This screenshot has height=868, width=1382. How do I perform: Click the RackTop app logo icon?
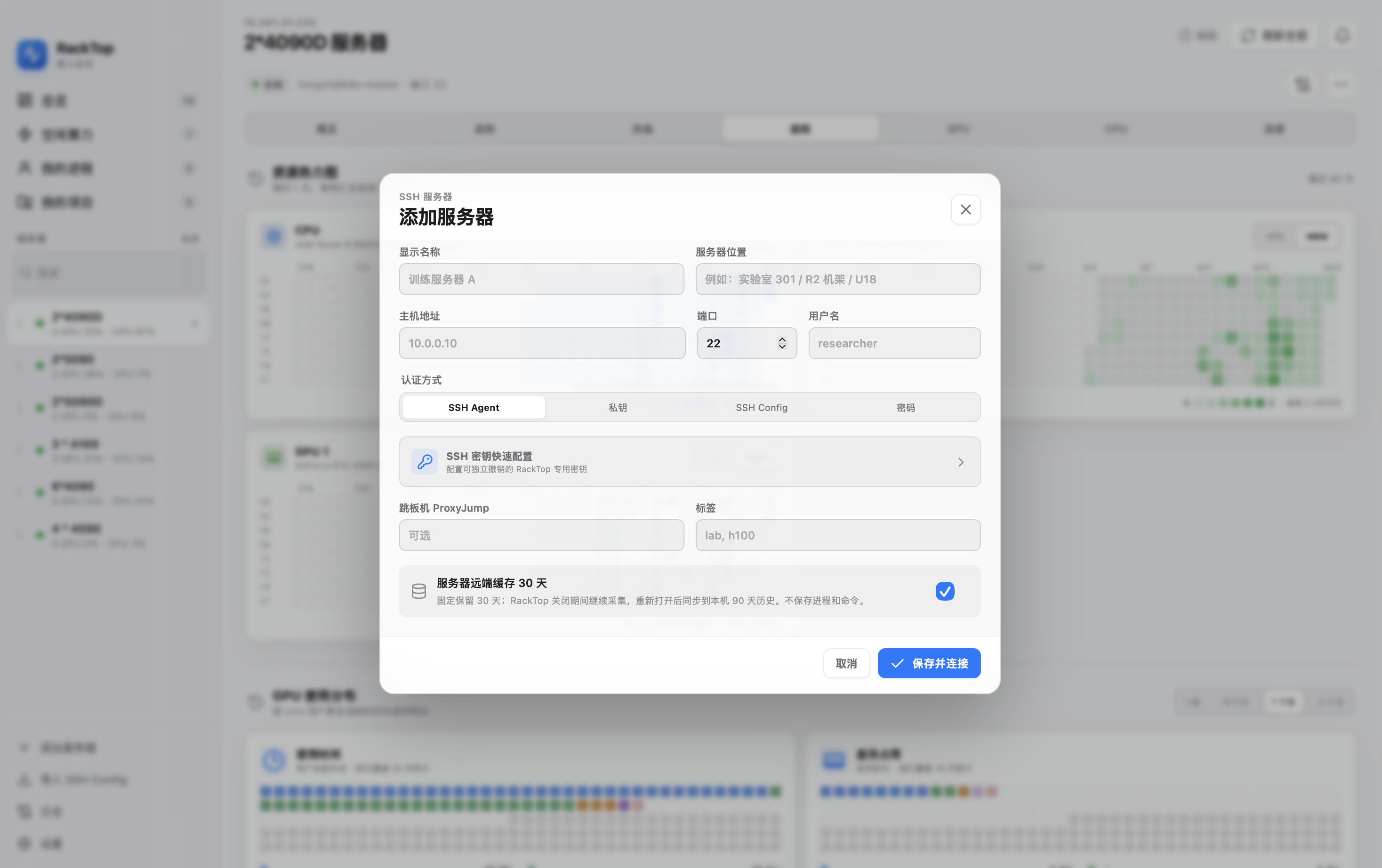coord(32,55)
